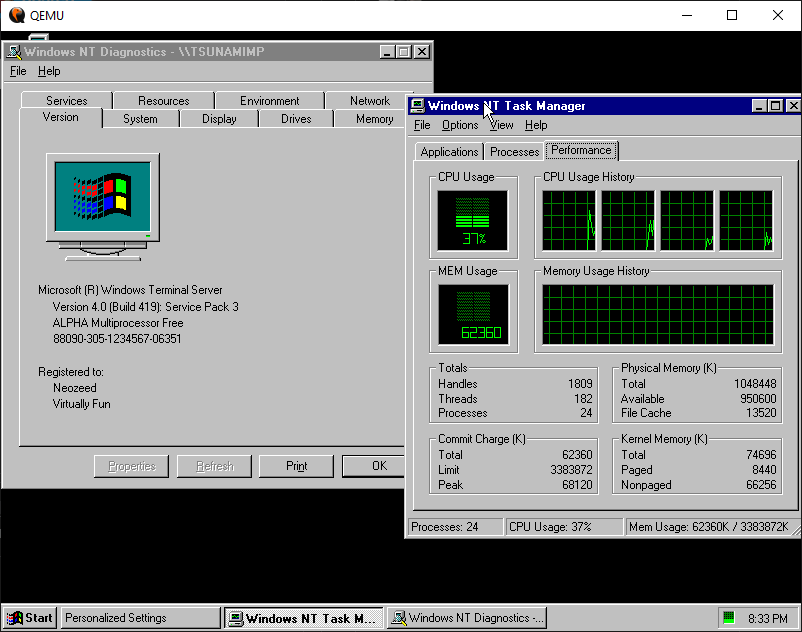Switch to the Applications tab
The height and width of the screenshot is (632, 802).
coord(449,152)
